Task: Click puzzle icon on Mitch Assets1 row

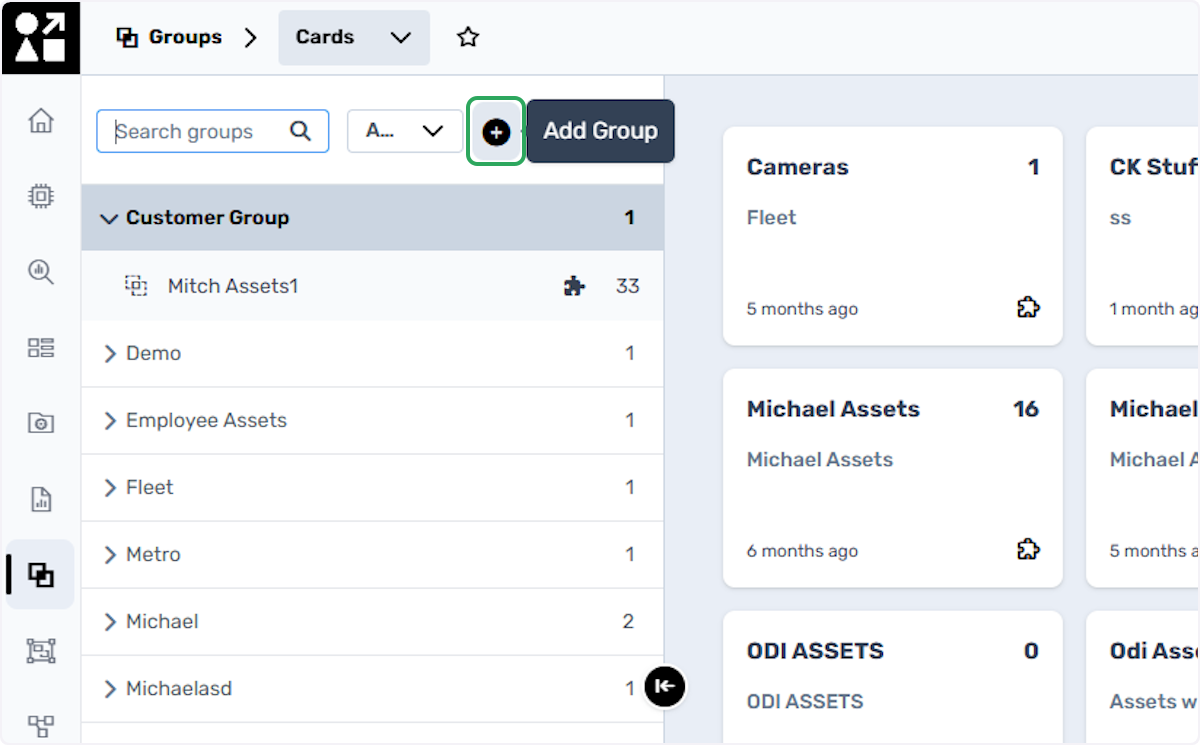Action: click(x=574, y=287)
